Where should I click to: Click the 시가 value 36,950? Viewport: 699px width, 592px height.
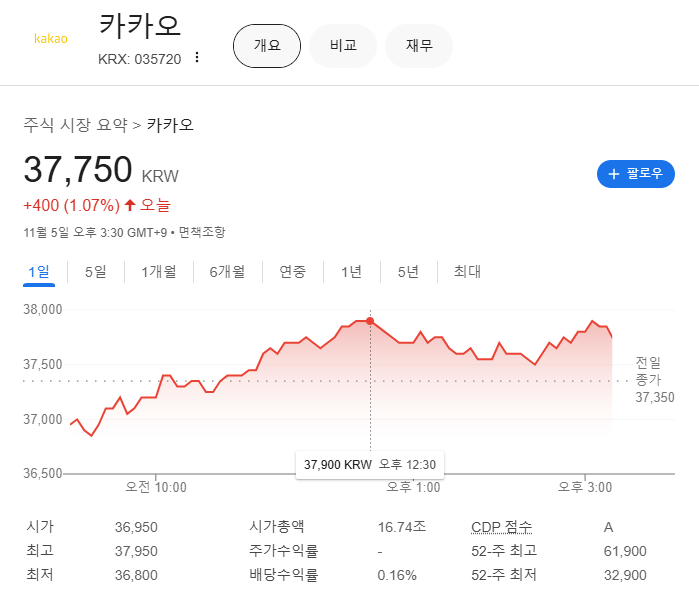pos(136,527)
